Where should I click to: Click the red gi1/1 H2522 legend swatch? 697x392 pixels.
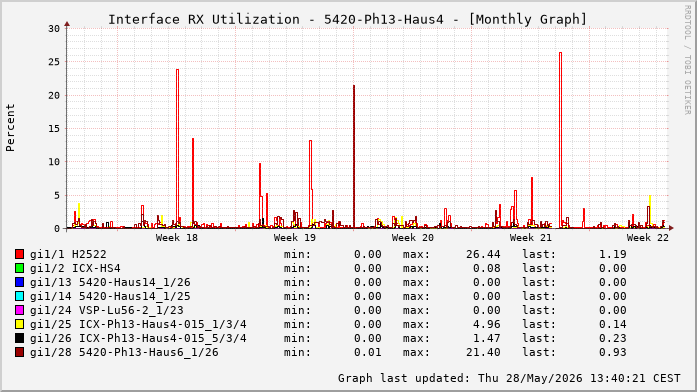[x=19, y=254]
